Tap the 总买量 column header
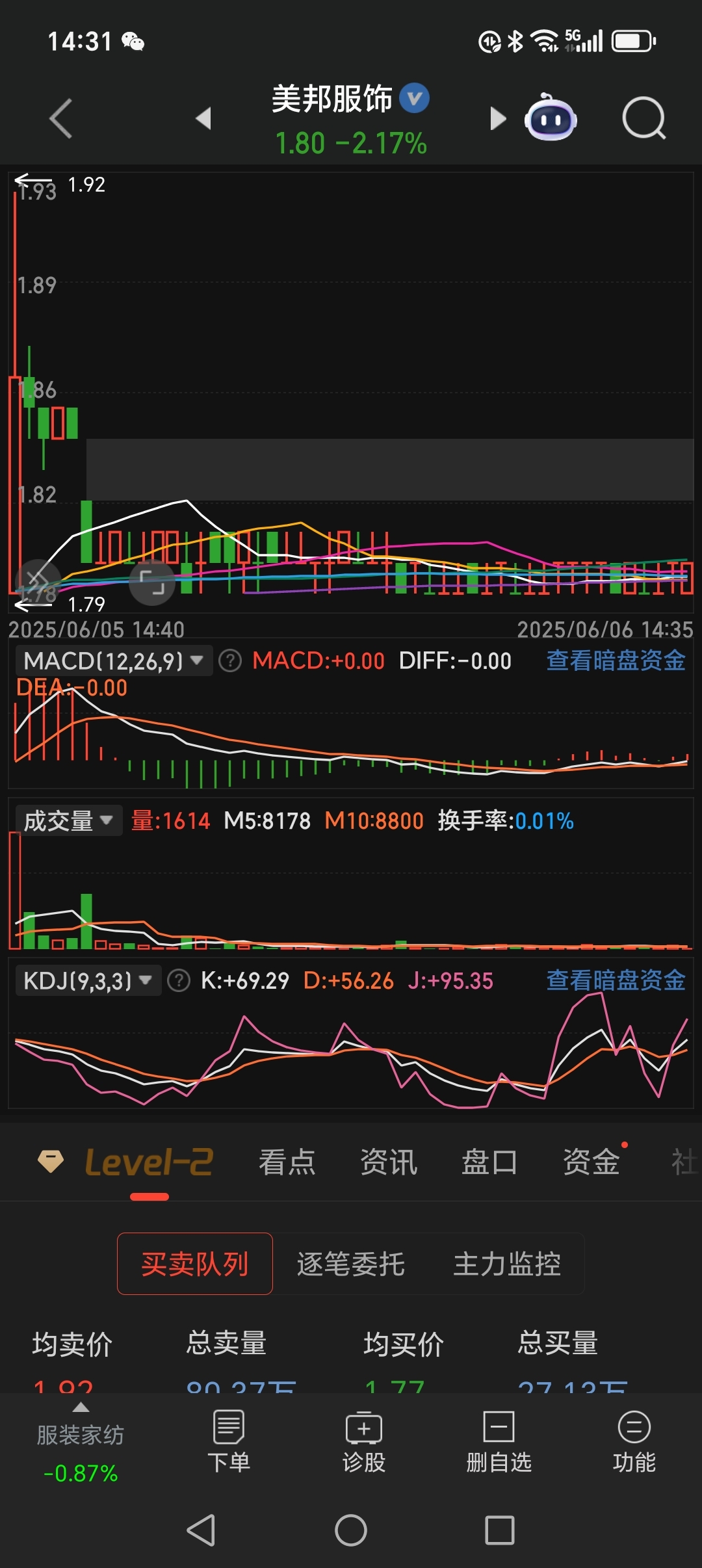 [558, 1343]
